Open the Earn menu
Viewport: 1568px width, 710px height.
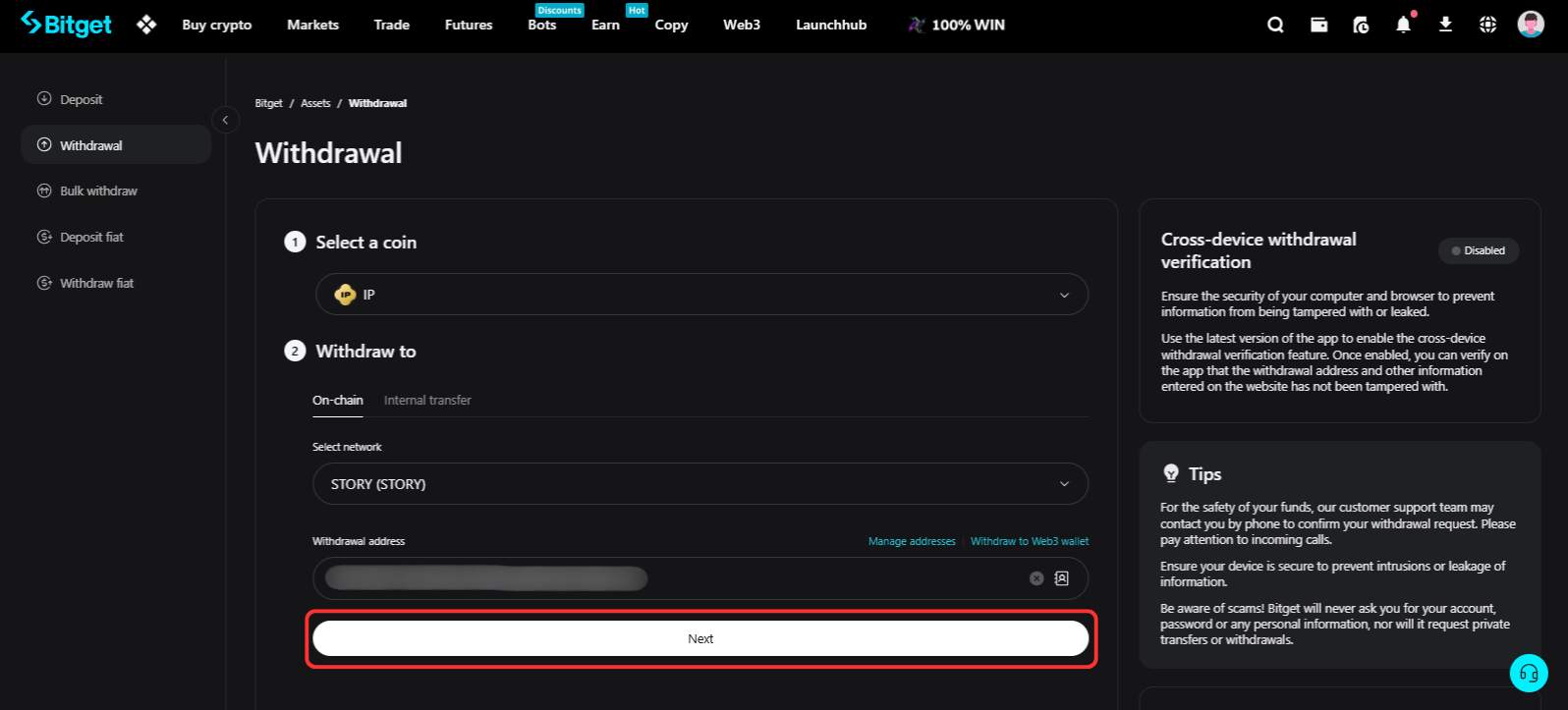coord(605,25)
